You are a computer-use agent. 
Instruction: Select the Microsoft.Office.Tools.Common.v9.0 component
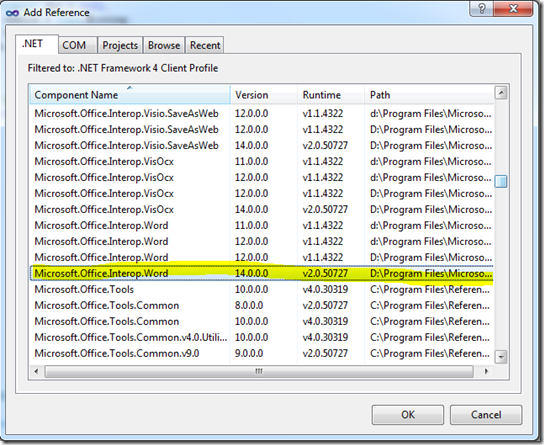(x=262, y=353)
